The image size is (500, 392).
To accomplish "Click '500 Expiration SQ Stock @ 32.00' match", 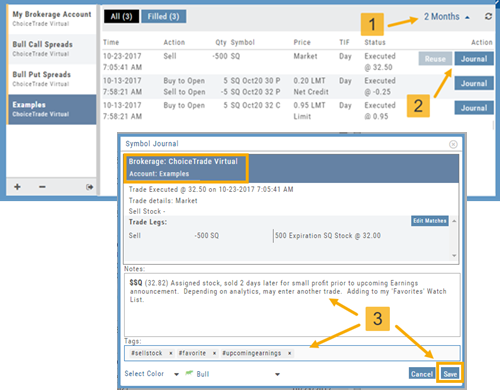I will coord(328,236).
